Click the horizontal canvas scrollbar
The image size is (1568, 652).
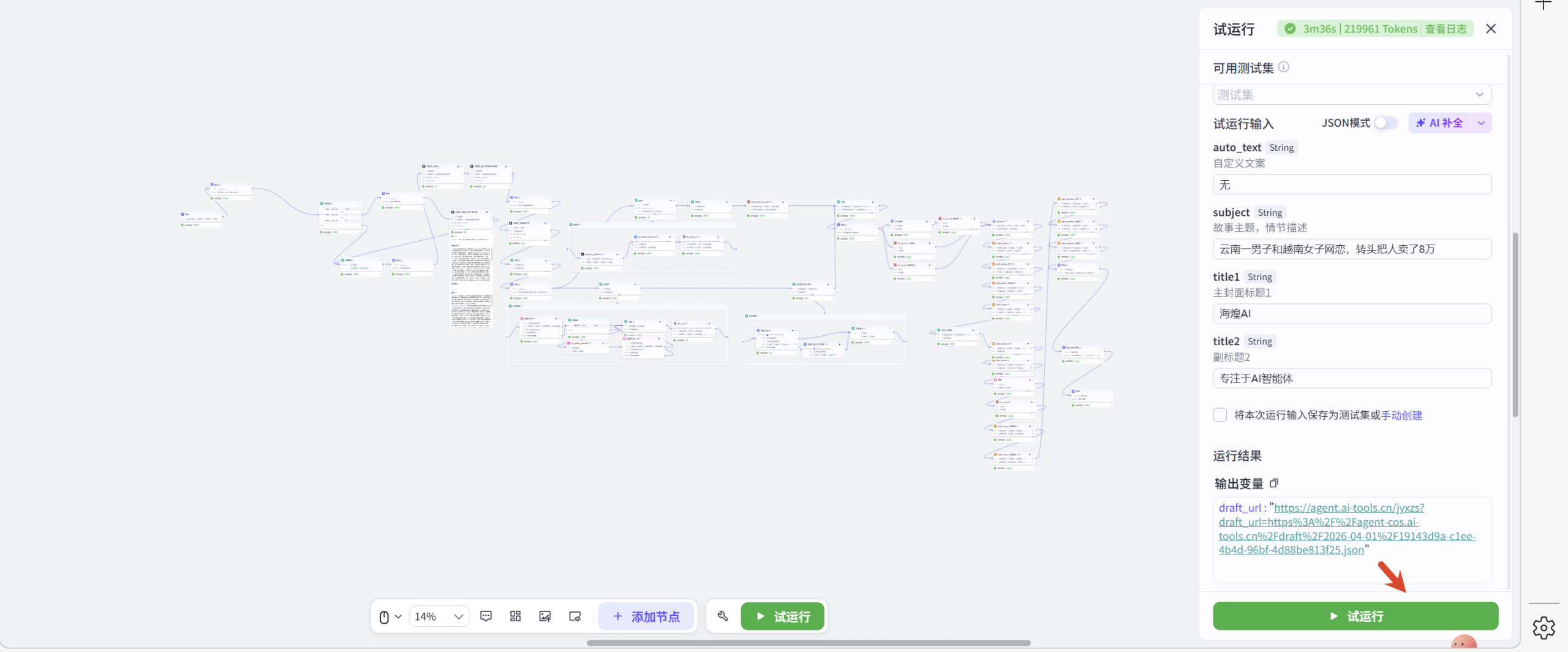tap(808, 643)
